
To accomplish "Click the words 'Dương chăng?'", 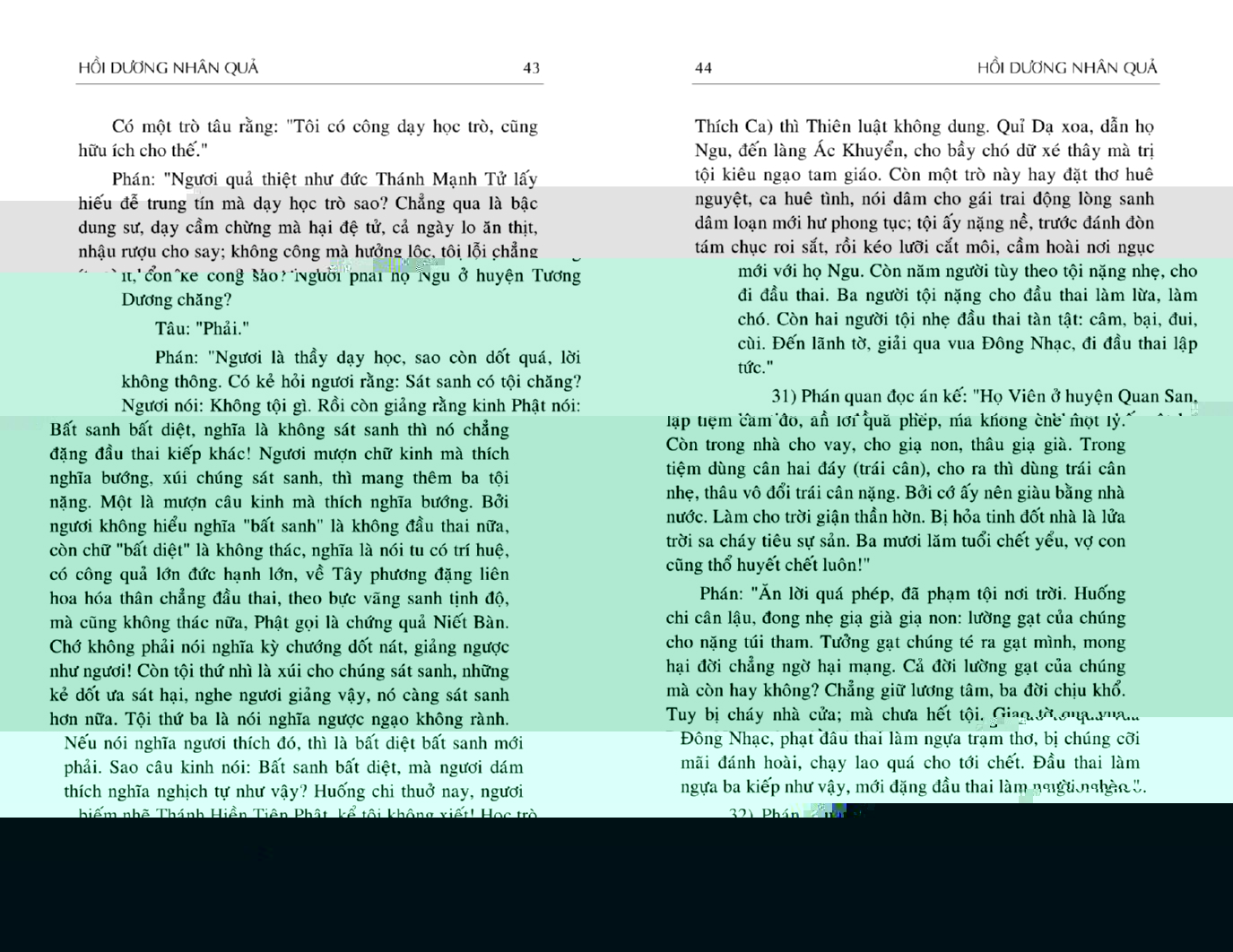I will 177,300.
